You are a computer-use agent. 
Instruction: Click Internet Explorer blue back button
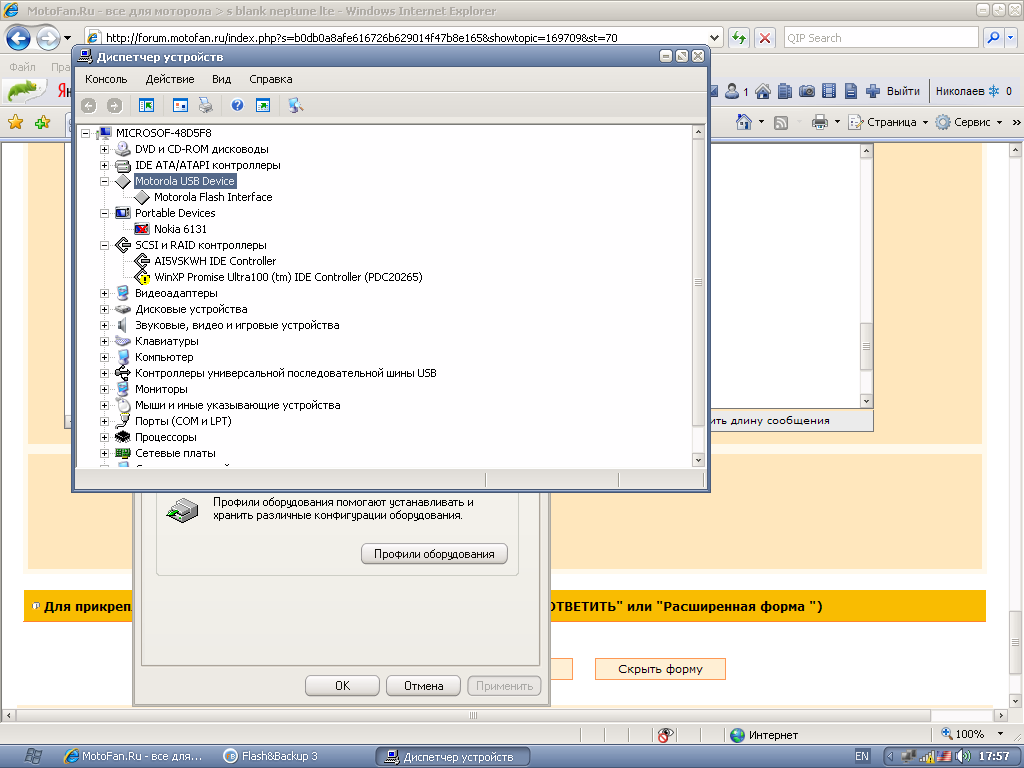coord(18,38)
